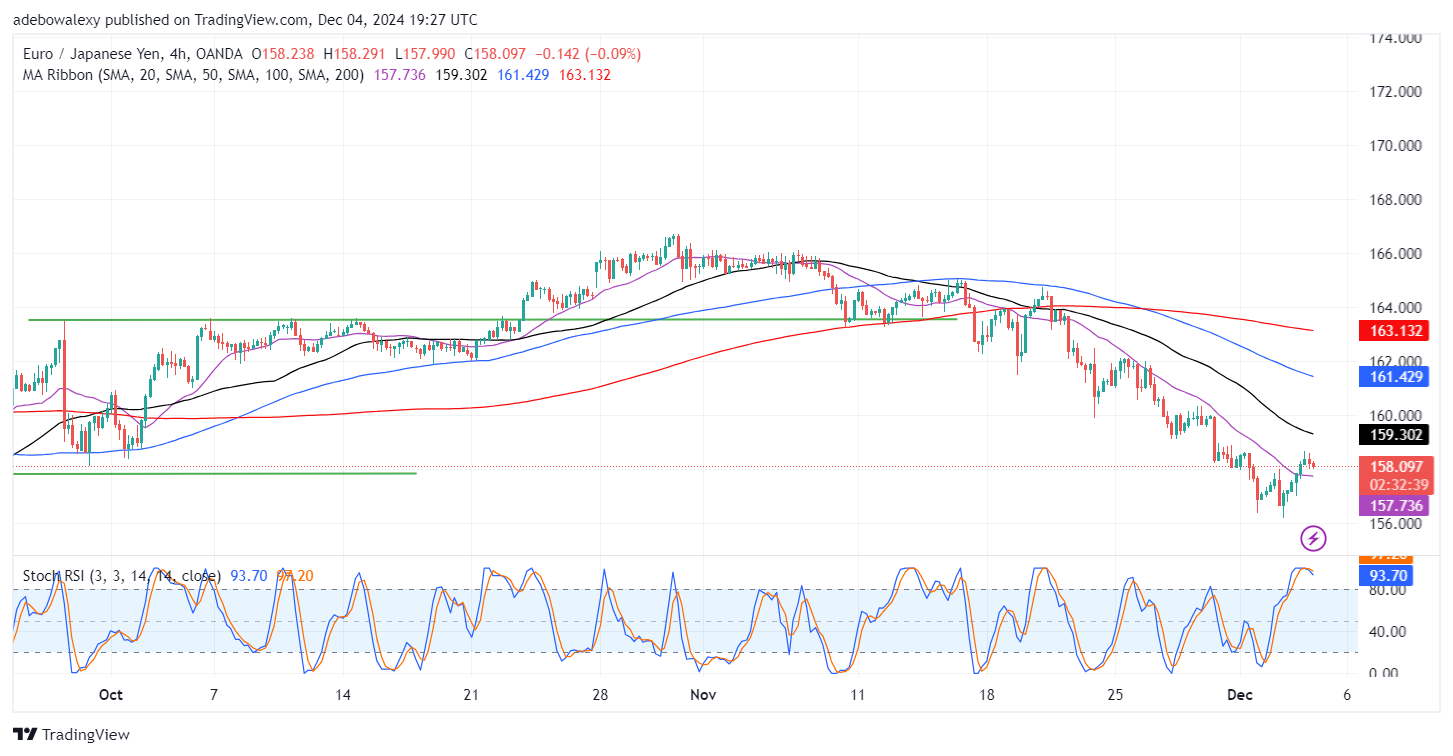The image size is (1453, 756).
Task: Click the 166.000 level on the price axis
Action: click(x=1394, y=254)
